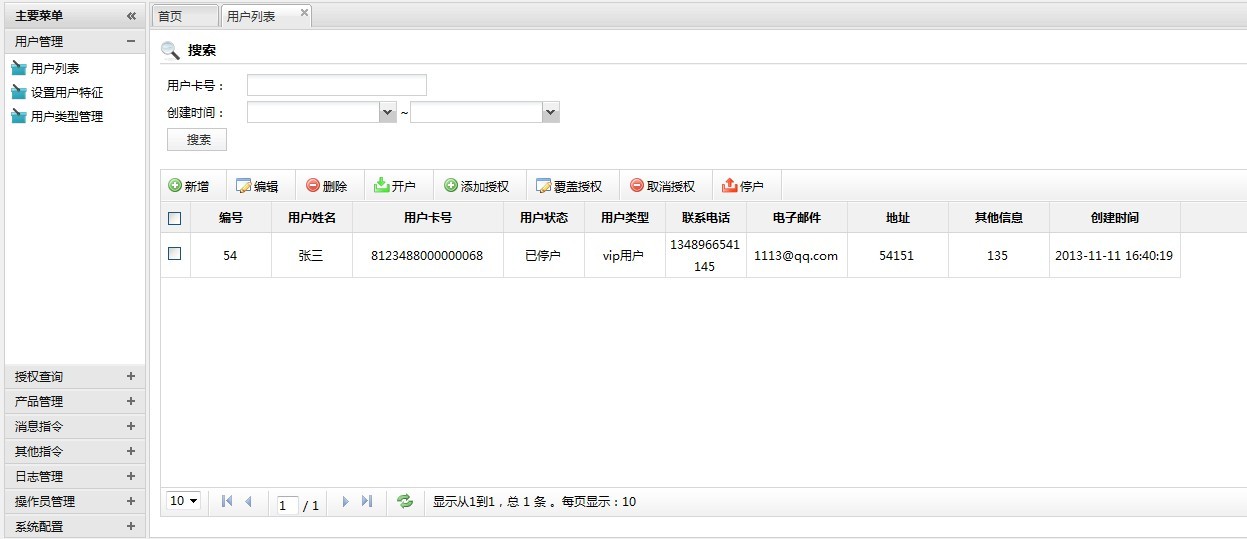Click the 用户卡号 input field
The height and width of the screenshot is (539, 1247).
(x=336, y=85)
